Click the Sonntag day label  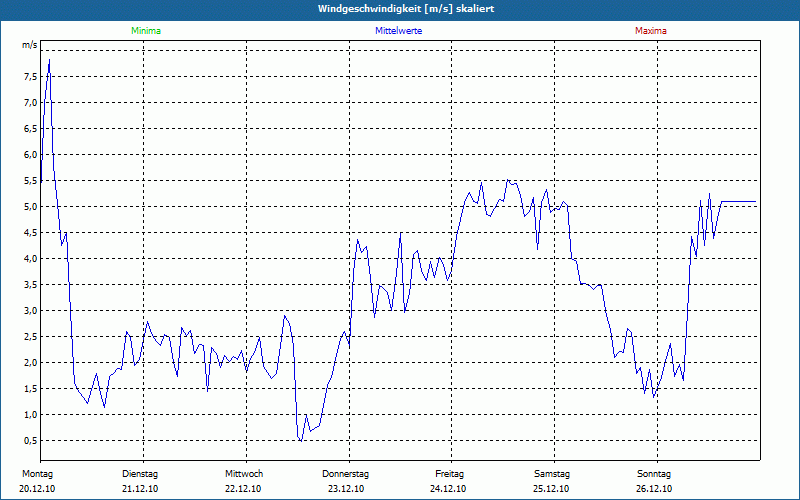pos(654,474)
